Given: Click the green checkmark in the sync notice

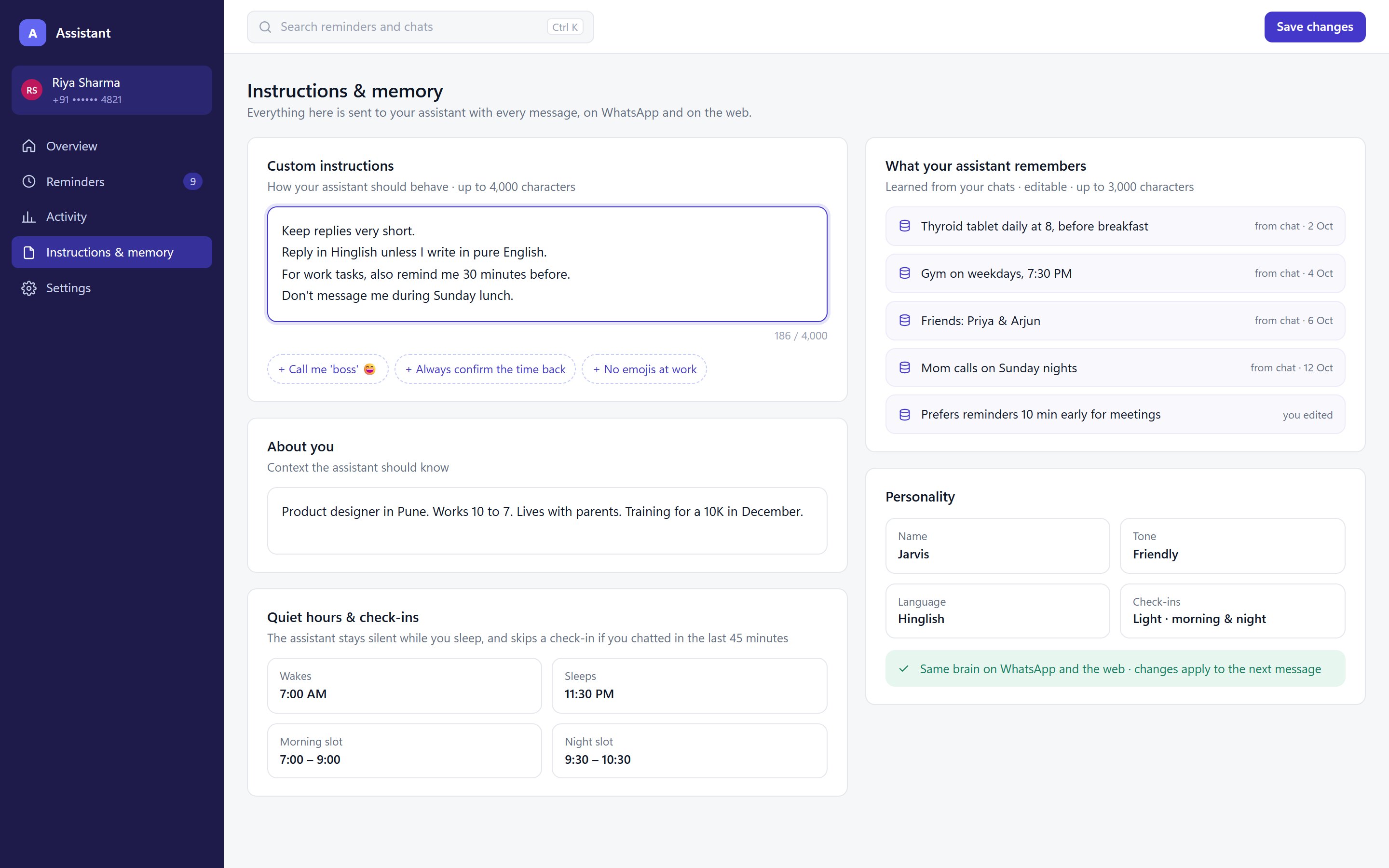Looking at the screenshot, I should click(x=904, y=669).
